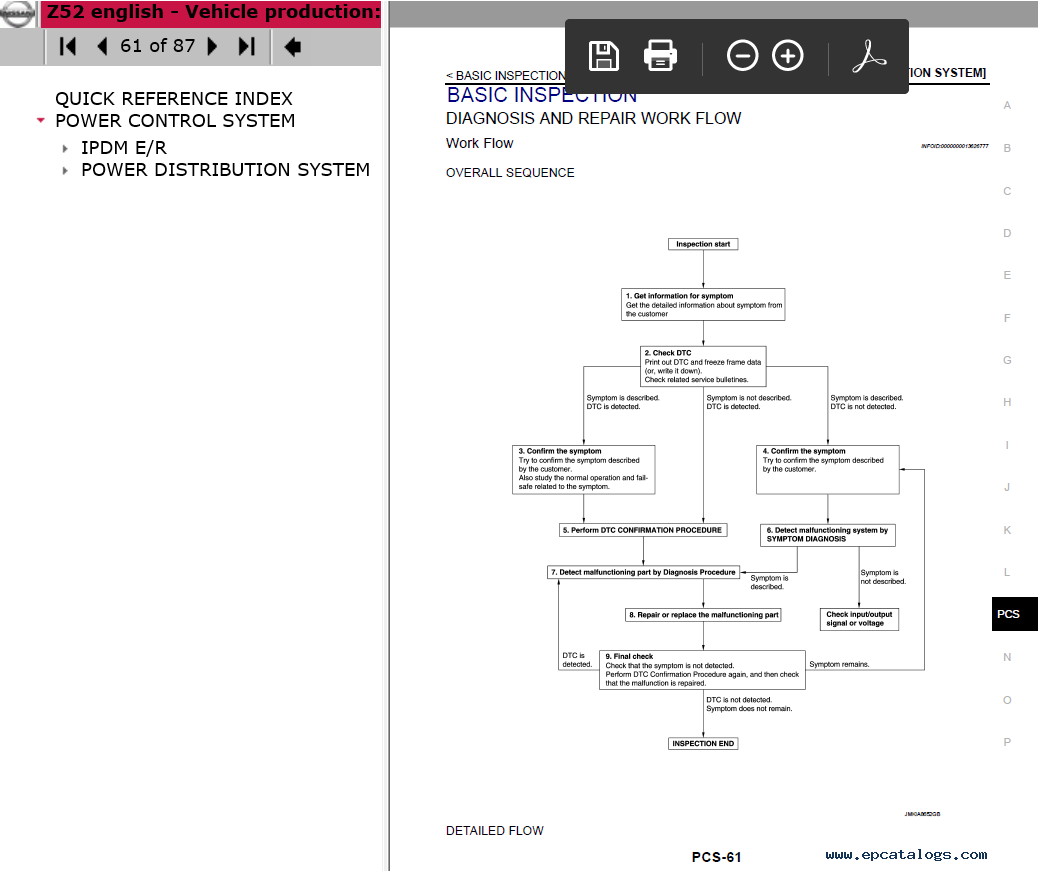Select index tab letter C
The image size is (1038, 871).
point(1007,191)
